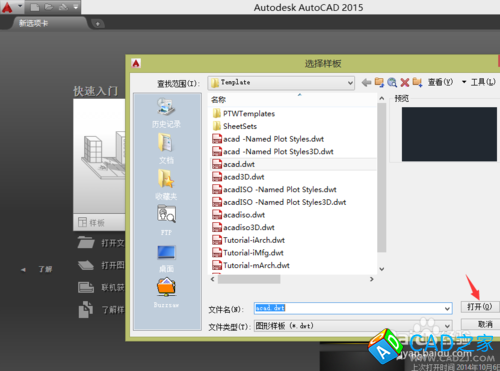Viewport: 500px width, 371px height.
Task: Click the back arrow in dialog toolbar
Action: 366,82
